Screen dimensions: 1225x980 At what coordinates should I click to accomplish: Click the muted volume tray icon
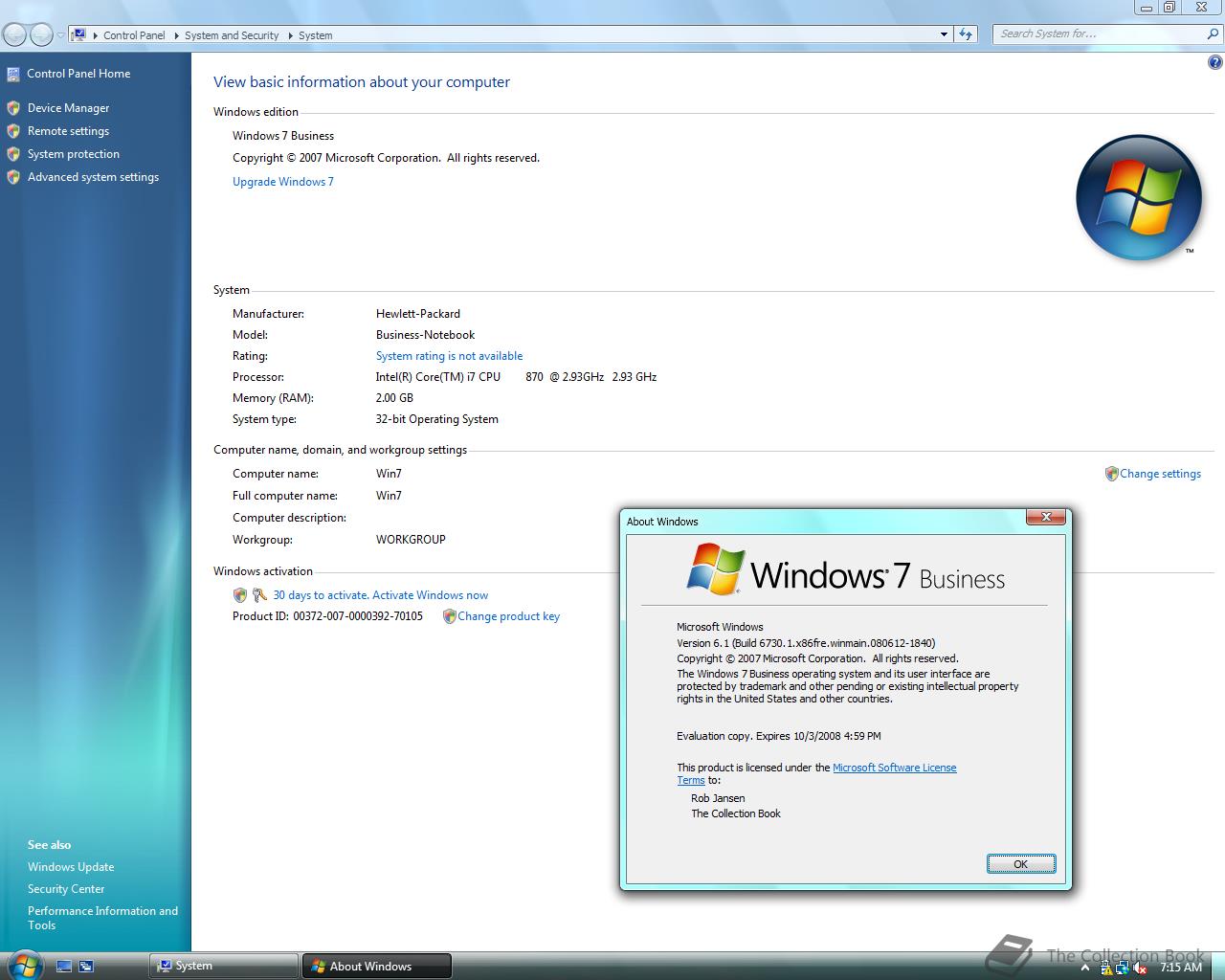tap(1140, 968)
